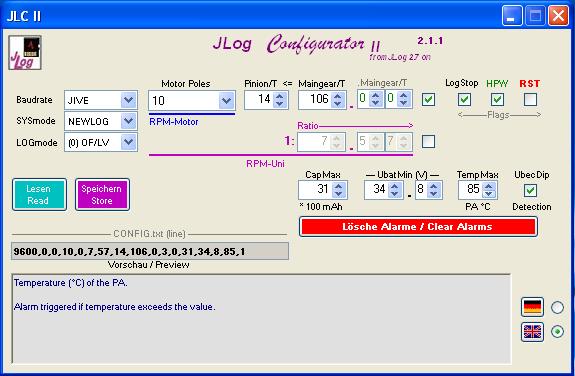Toggle the UbecDip Detection checkbox
The height and width of the screenshot is (376, 575).
[530, 190]
